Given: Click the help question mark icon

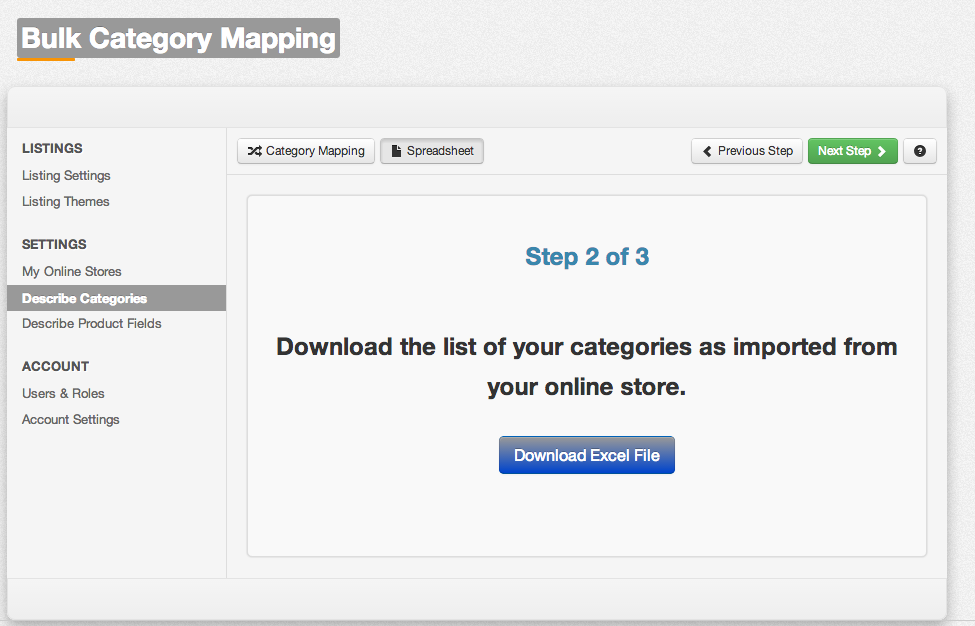Looking at the screenshot, I should coord(920,151).
